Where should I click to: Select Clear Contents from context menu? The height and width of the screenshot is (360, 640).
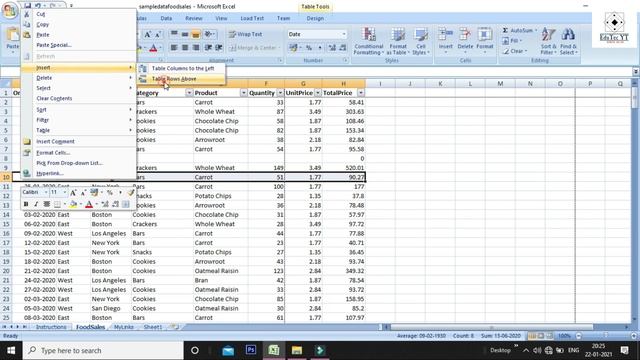pyautogui.click(x=78, y=99)
